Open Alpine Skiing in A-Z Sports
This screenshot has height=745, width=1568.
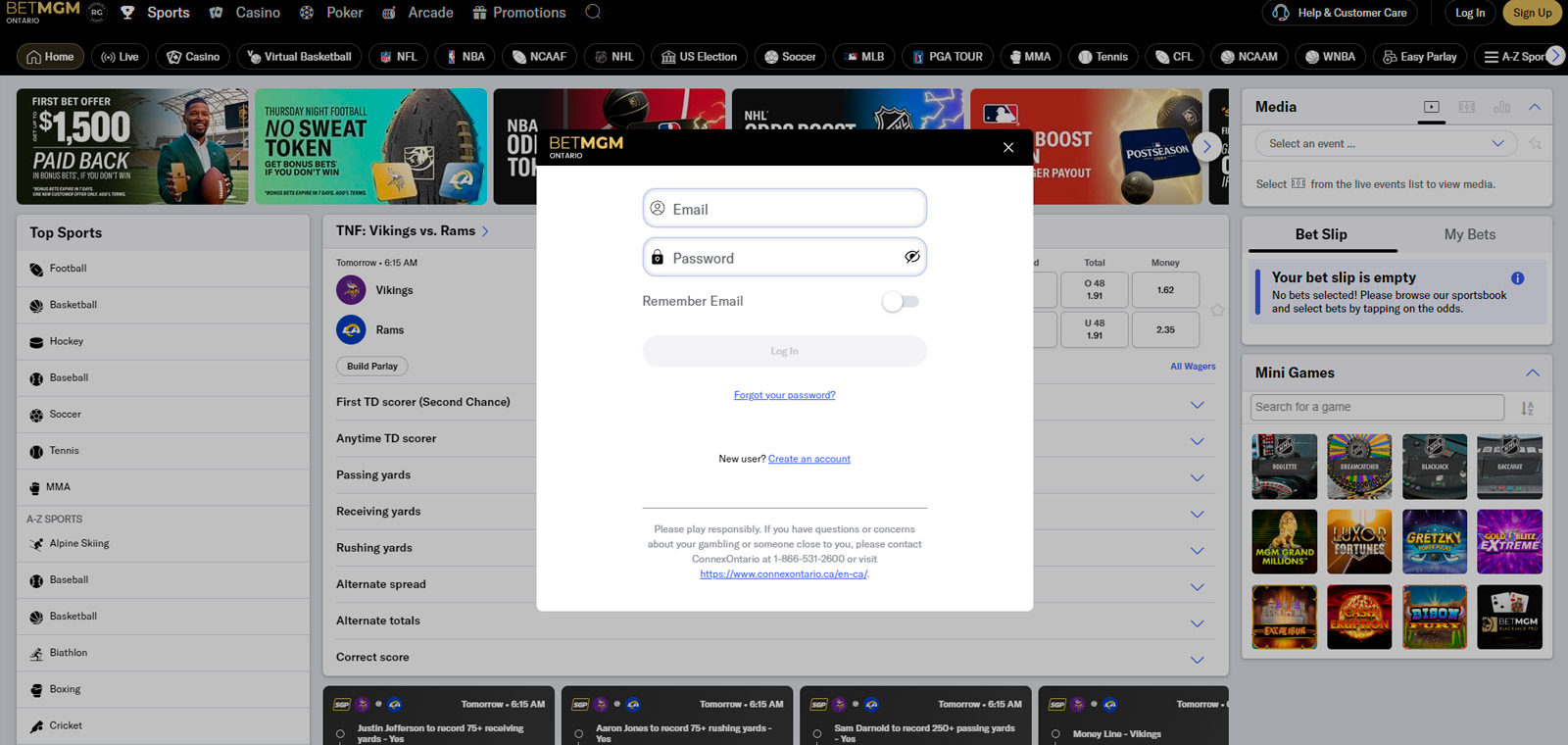(163, 544)
